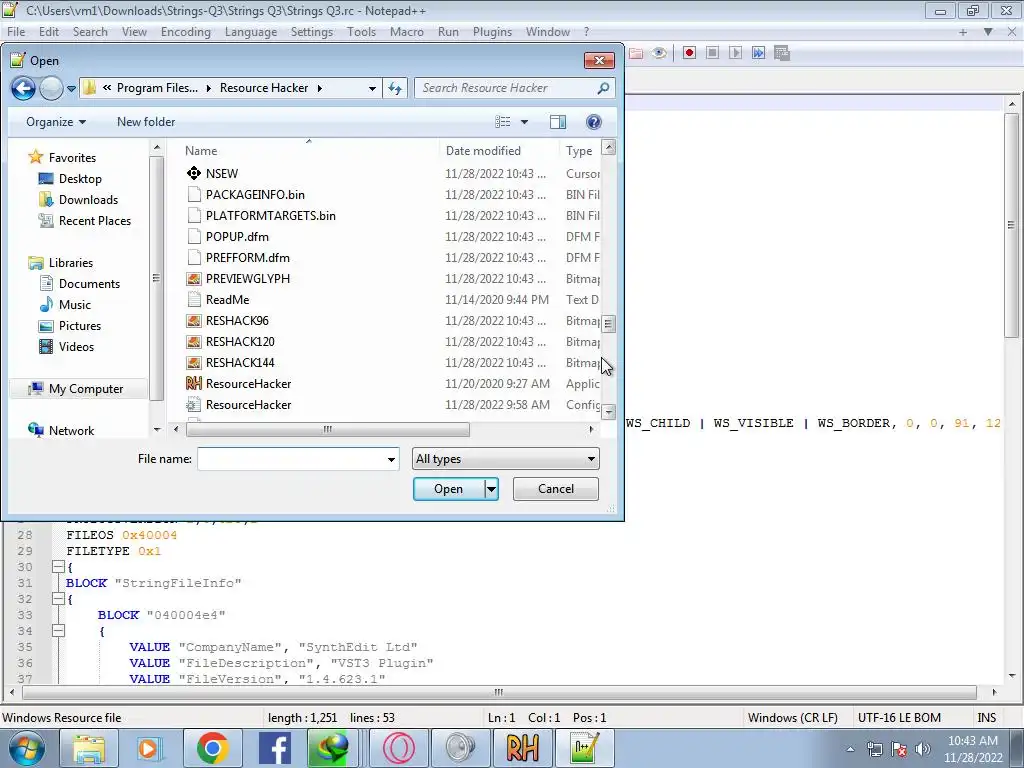Click Start Recording macro red dot icon

(689, 53)
